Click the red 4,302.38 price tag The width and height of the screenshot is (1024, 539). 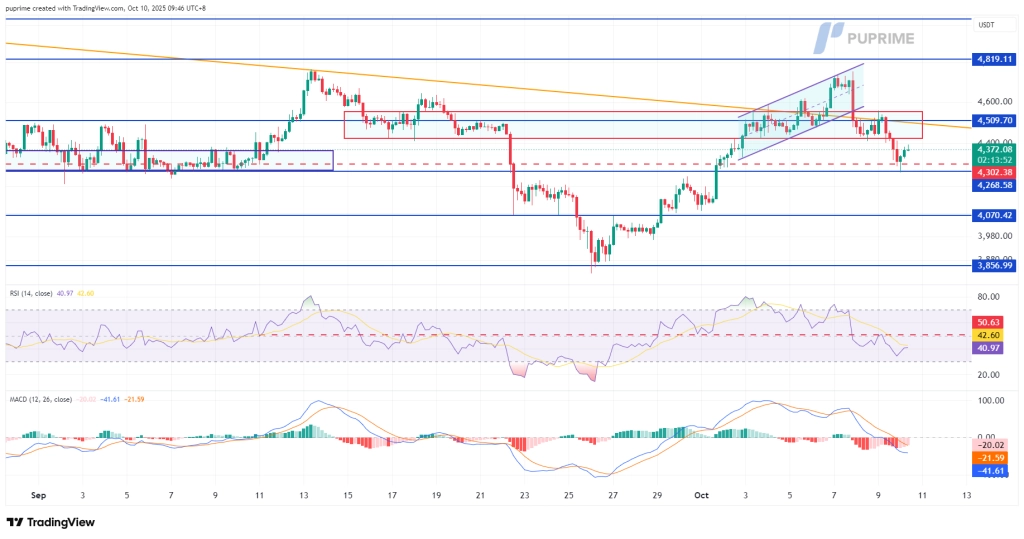994,171
